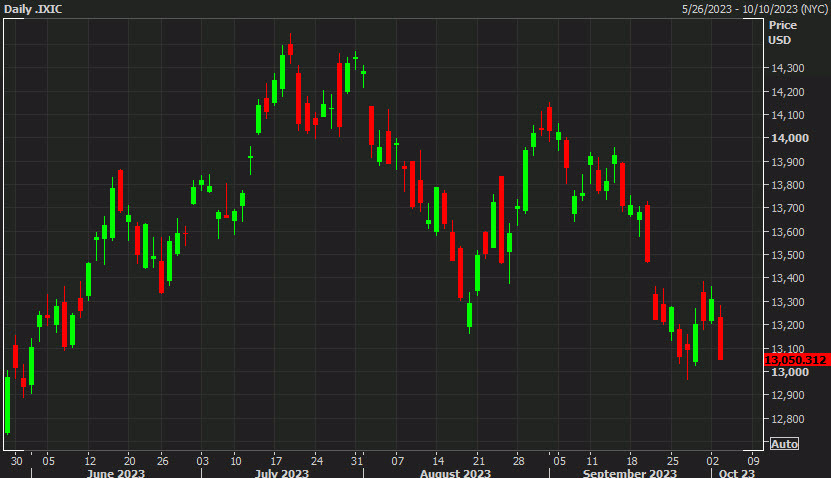Viewport: 831px width, 478px height.
Task: Click the 03 date tick in July
Action: pos(202,461)
